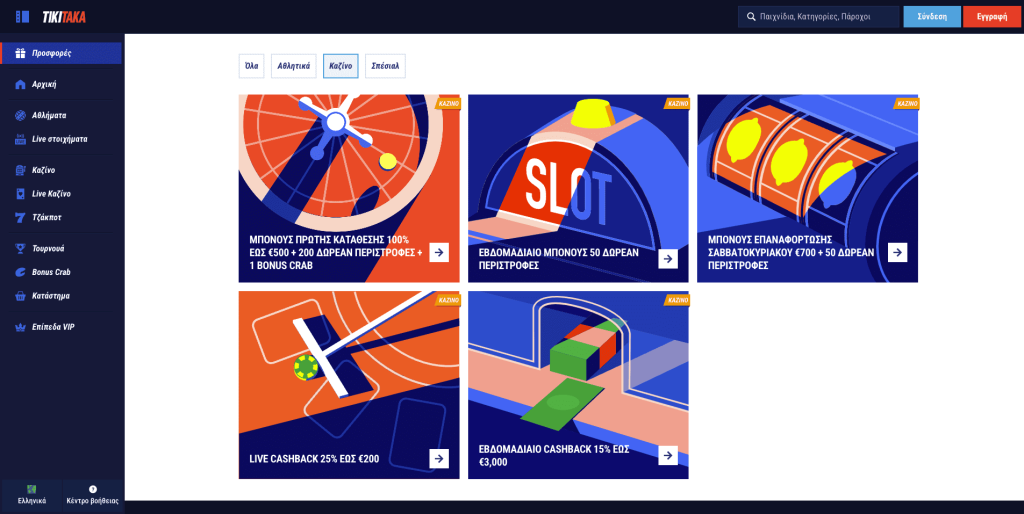Click KAZINO badge on first deposit card

coord(448,103)
